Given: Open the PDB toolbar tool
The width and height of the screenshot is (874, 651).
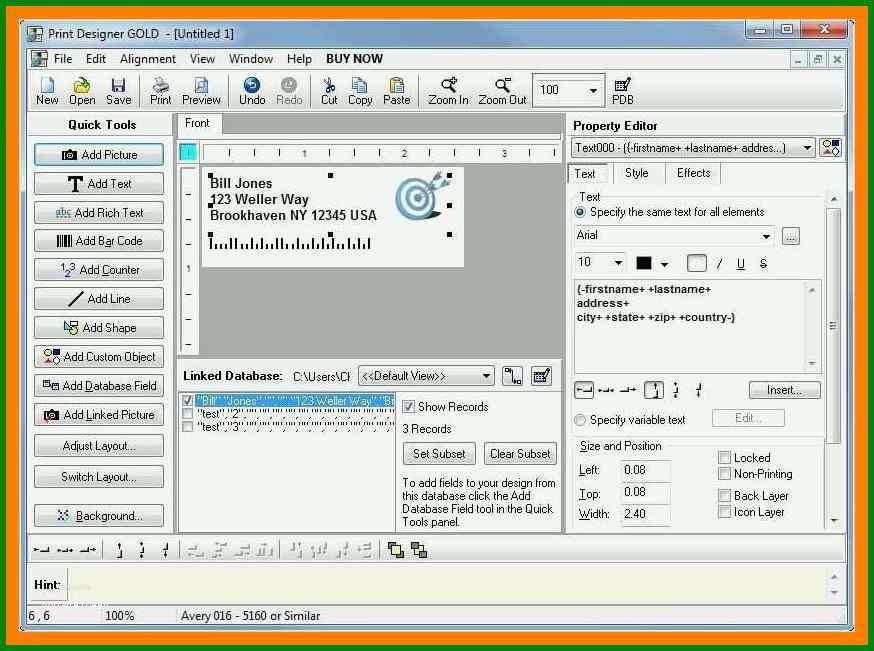Looking at the screenshot, I should tap(622, 91).
